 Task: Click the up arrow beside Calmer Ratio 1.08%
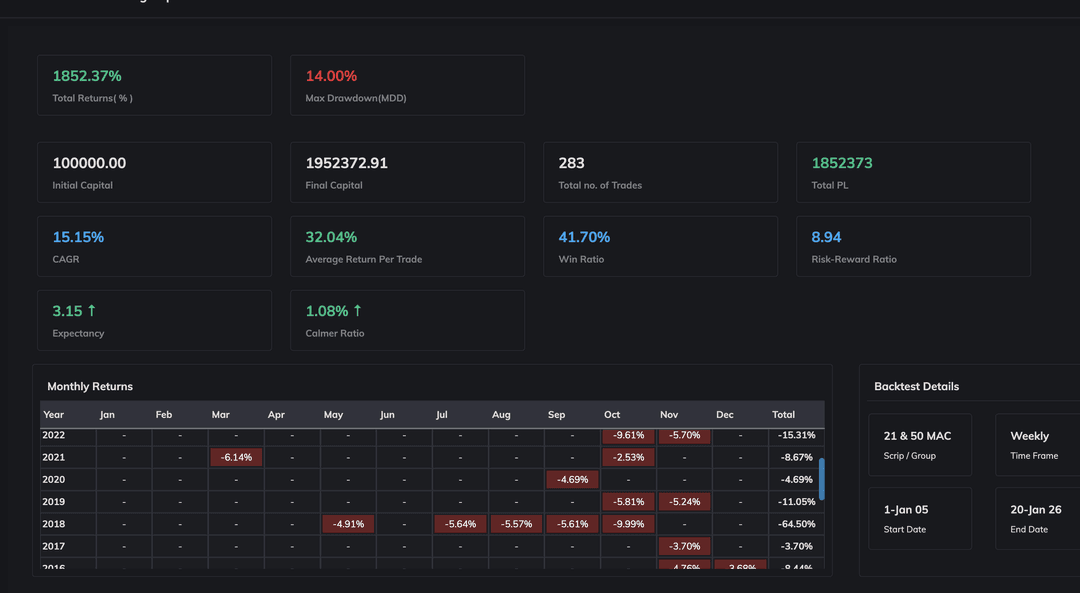[x=357, y=311]
